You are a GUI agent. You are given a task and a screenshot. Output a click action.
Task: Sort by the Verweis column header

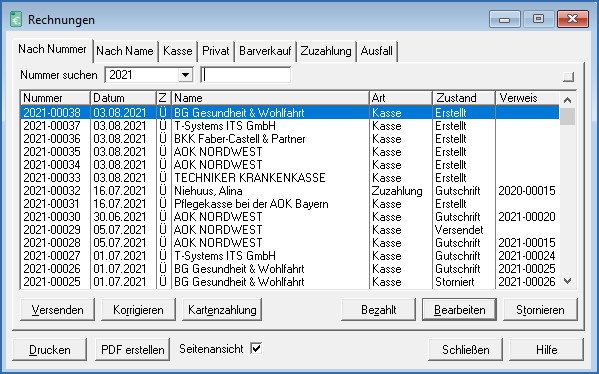(528, 98)
